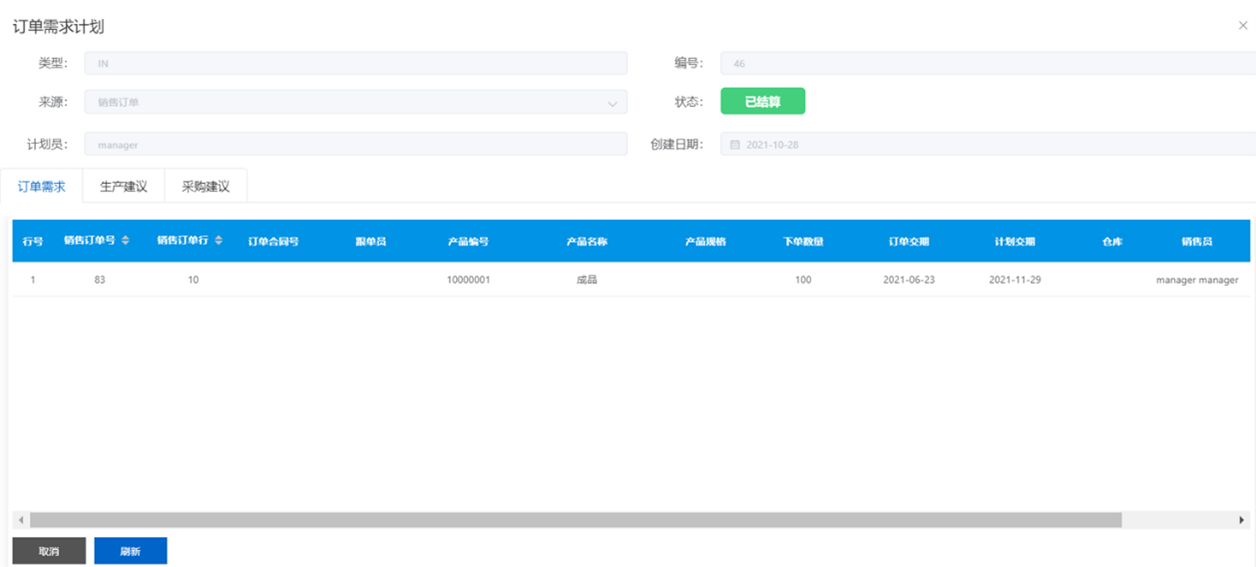
Task: Click the 计划员 field showing manager
Action: tap(356, 144)
